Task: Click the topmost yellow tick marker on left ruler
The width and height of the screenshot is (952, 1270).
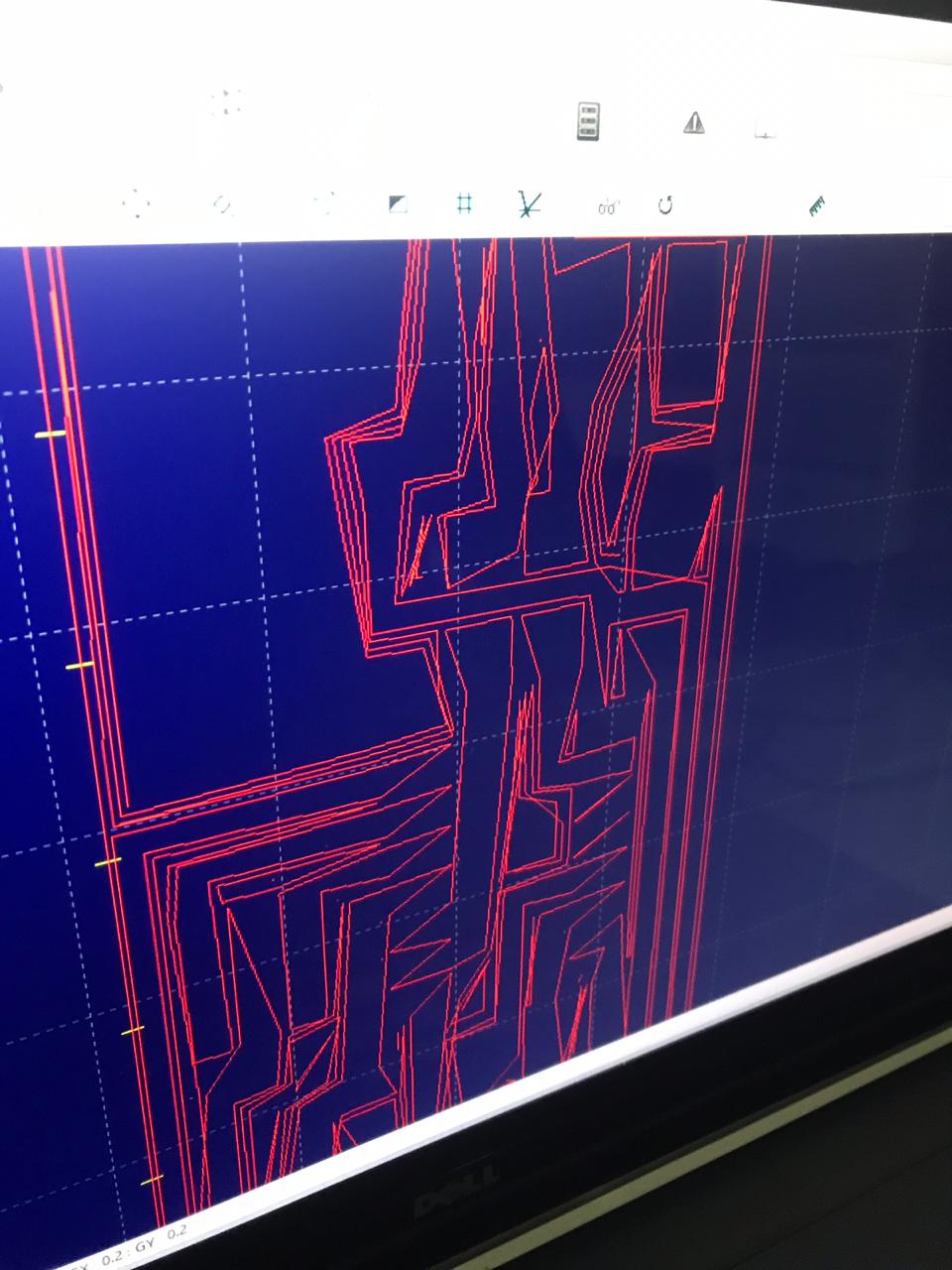Action: click(50, 434)
